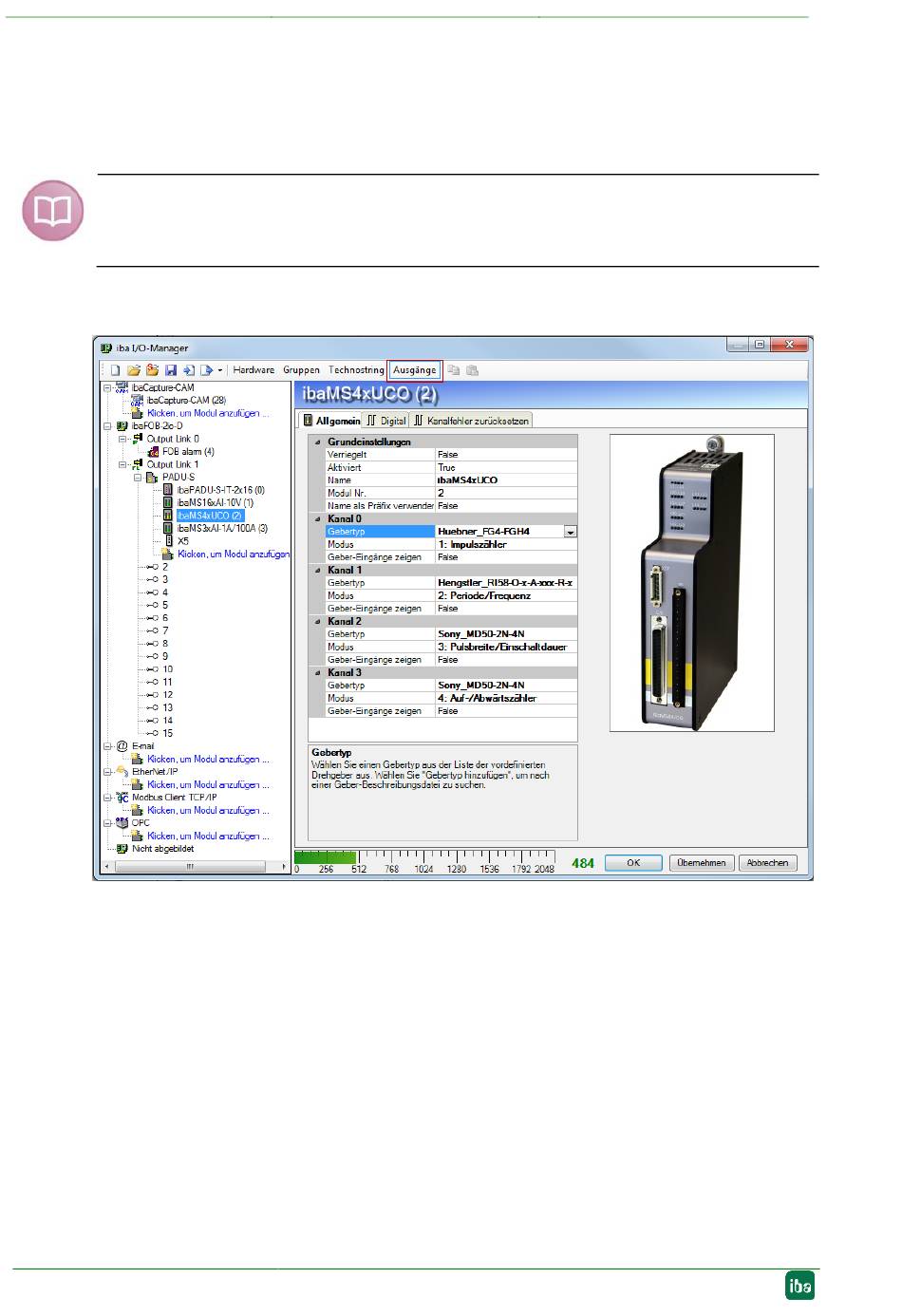This screenshot has height=1316, width=902.
Task: Select the ibaFOB-2io-D board icon
Action: 122,426
